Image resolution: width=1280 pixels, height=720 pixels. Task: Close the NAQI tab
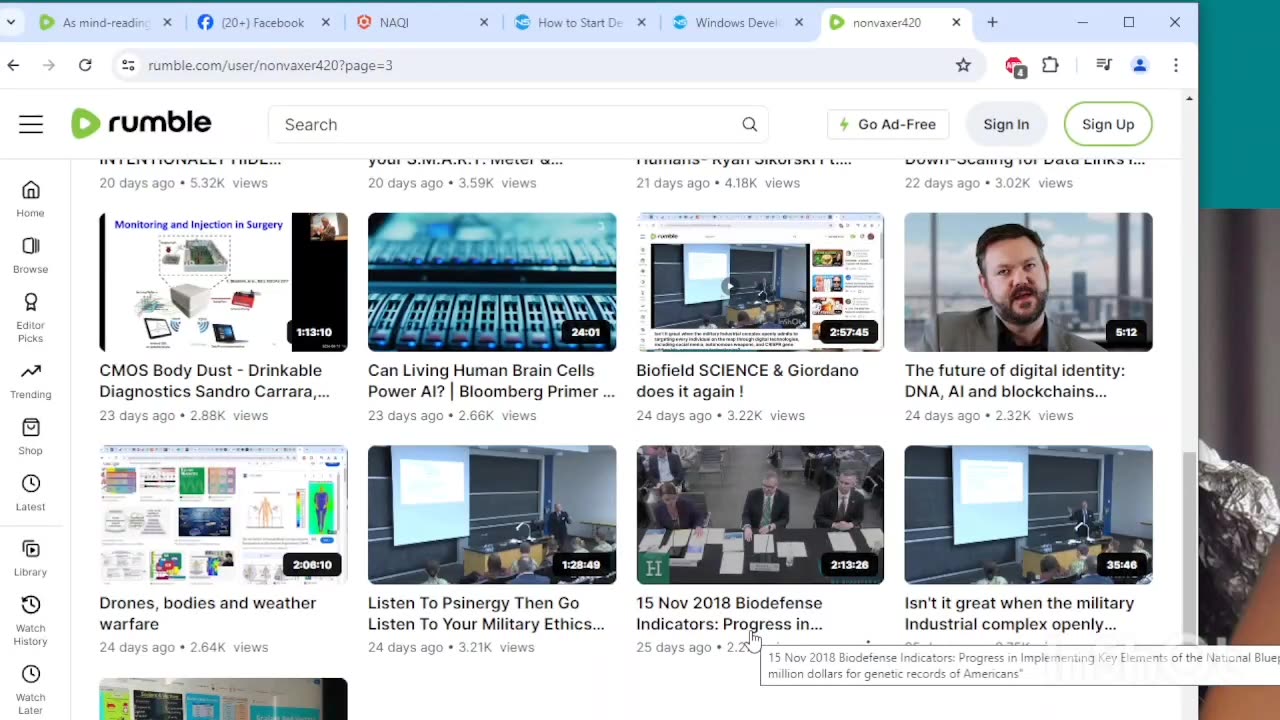point(482,22)
